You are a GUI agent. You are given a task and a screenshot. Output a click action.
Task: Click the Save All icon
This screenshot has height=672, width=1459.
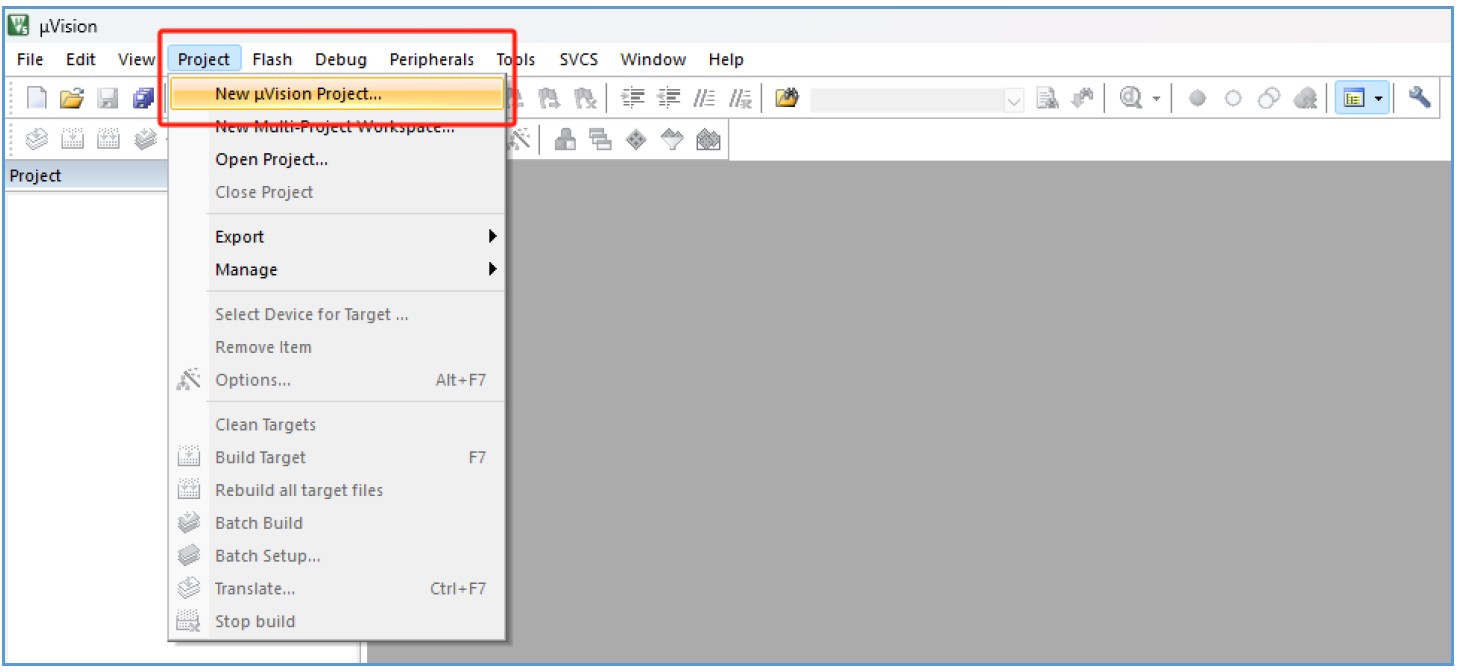tap(143, 97)
